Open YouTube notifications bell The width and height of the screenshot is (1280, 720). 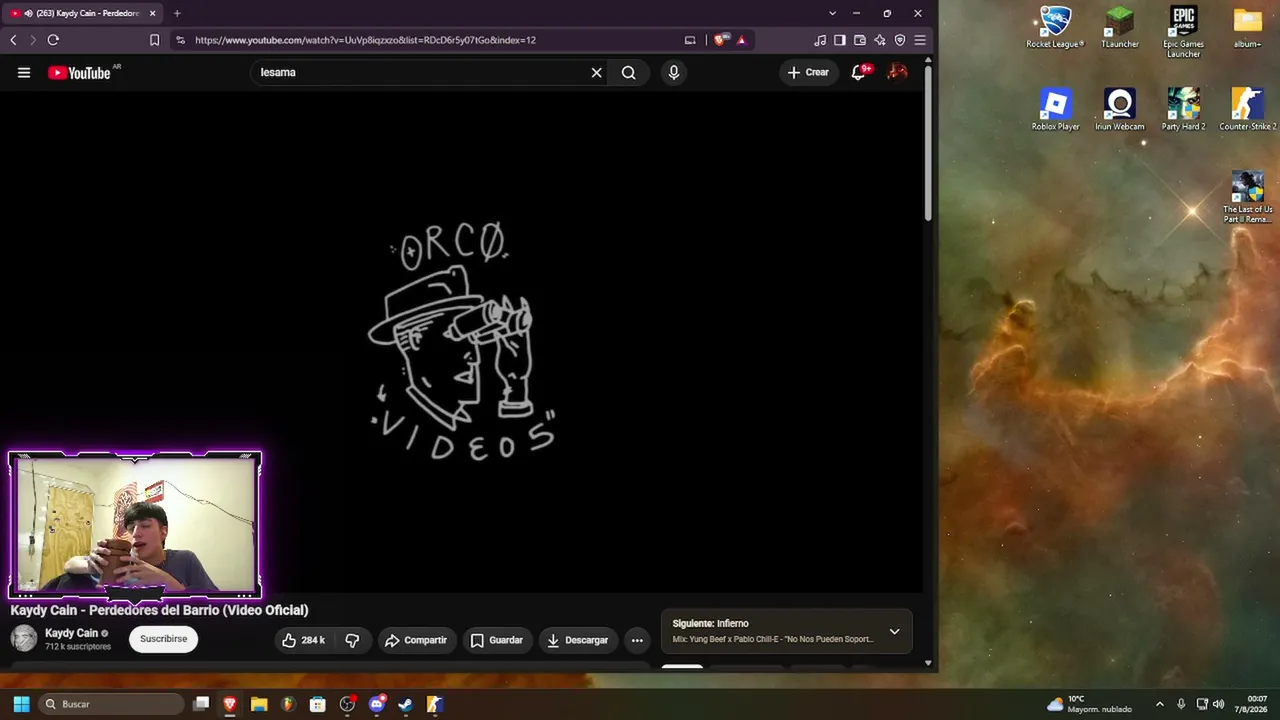[859, 72]
